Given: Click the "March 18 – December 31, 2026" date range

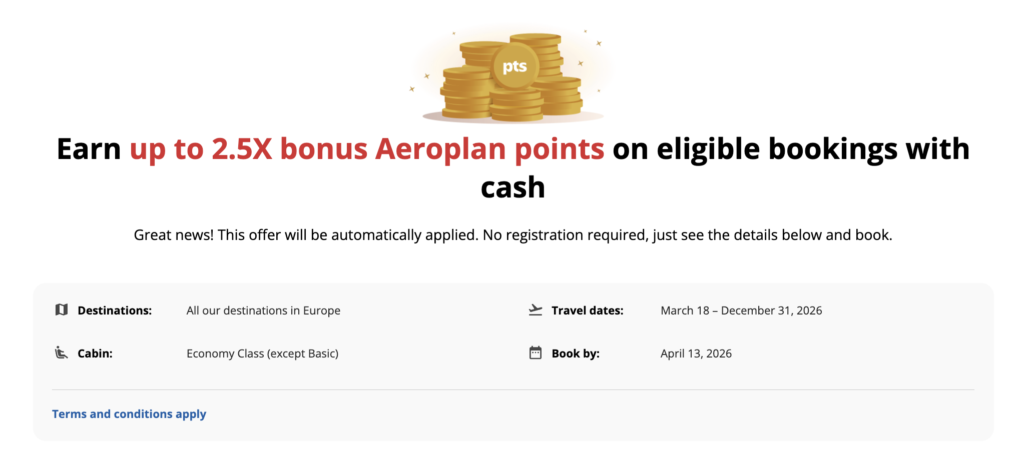Looking at the screenshot, I should [741, 311].
